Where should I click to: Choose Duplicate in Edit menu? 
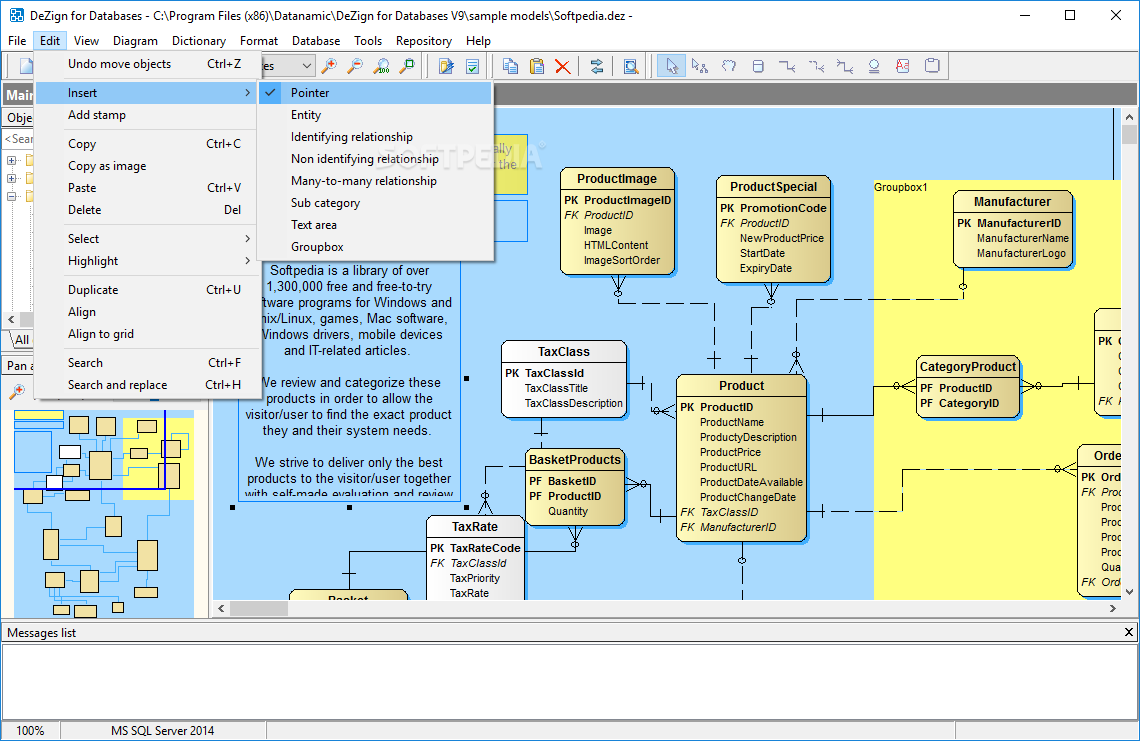147,290
